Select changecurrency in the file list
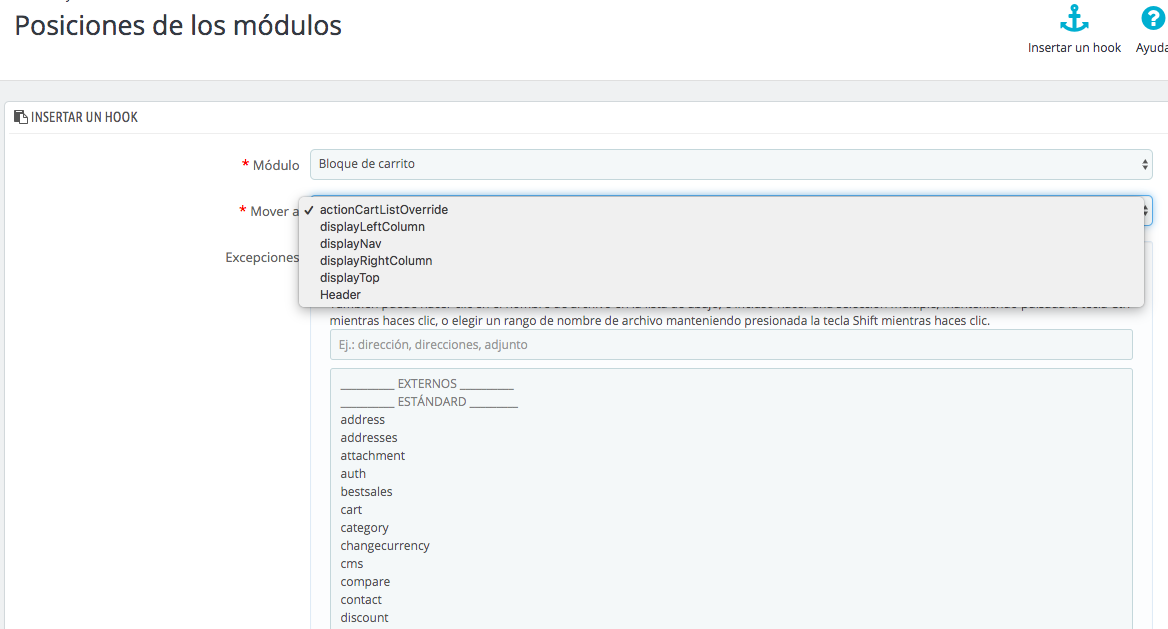Screen dimensions: 1168x629 385,546
